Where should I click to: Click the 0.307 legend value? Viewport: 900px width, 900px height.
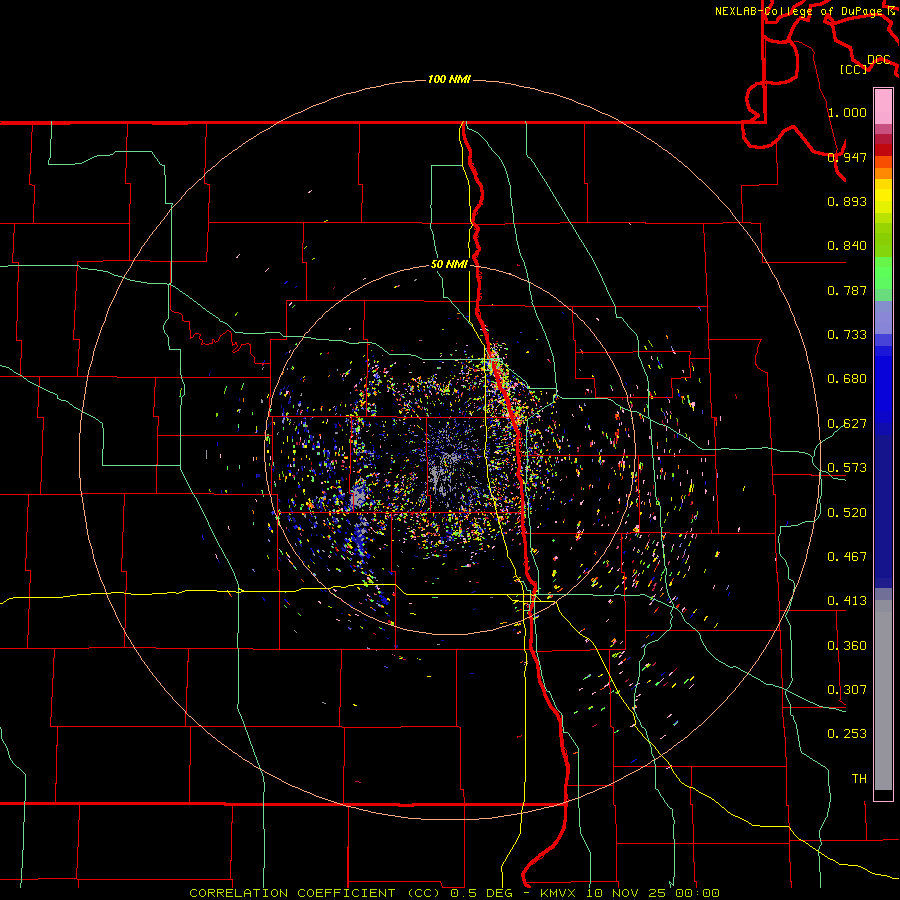[847, 689]
